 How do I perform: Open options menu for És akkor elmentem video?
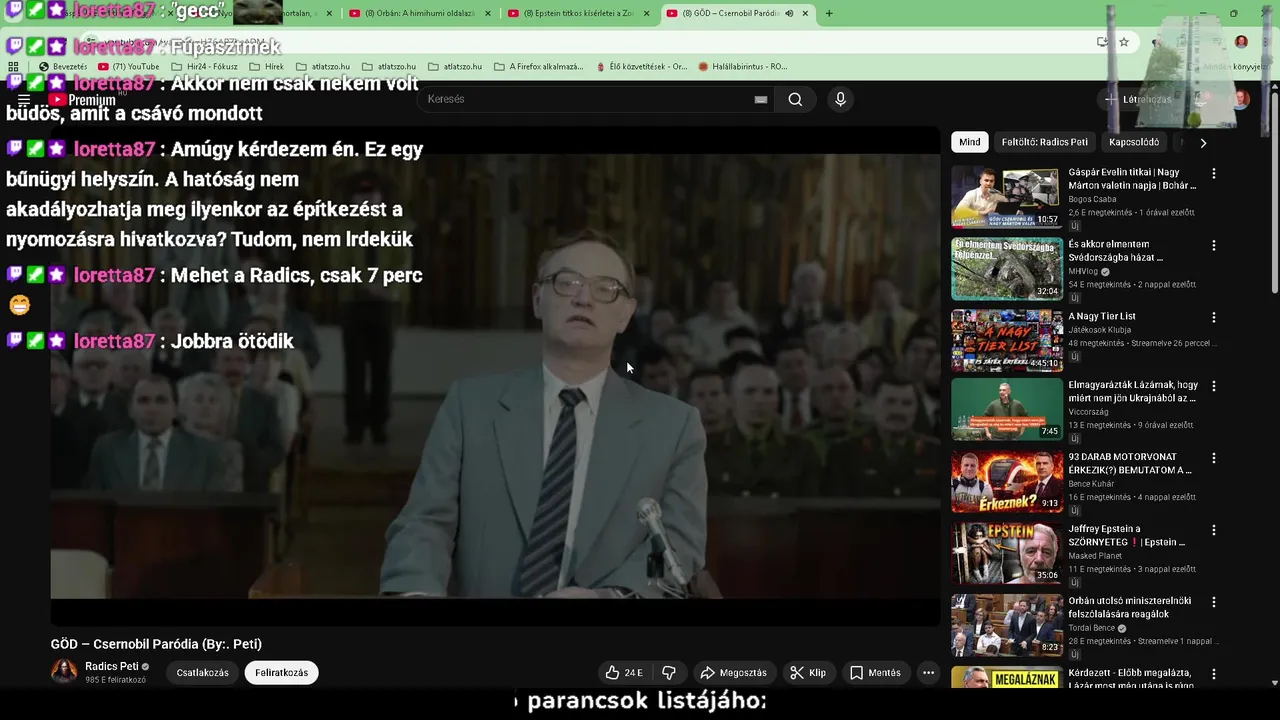pos(1214,245)
